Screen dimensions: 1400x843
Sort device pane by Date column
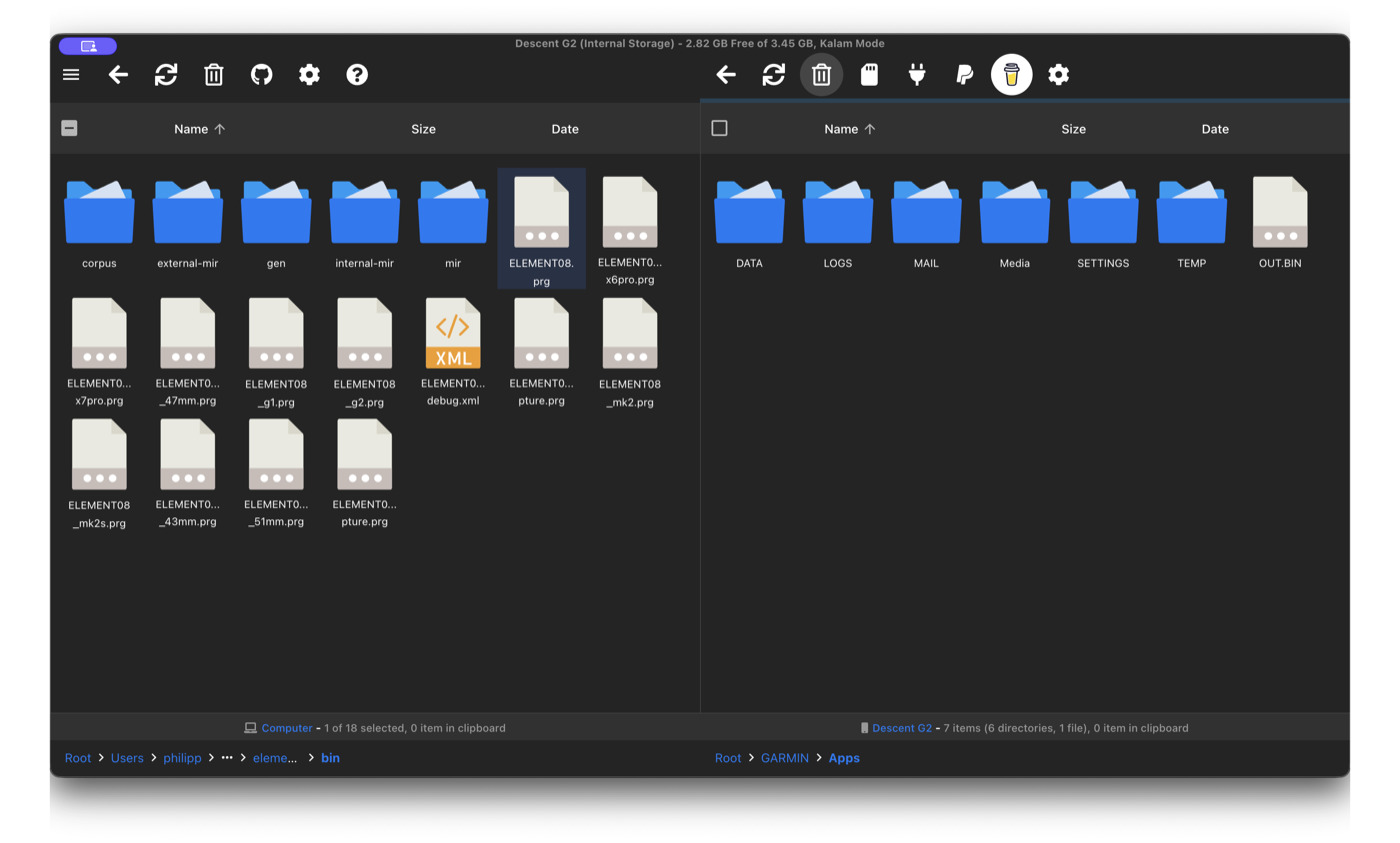1215,129
